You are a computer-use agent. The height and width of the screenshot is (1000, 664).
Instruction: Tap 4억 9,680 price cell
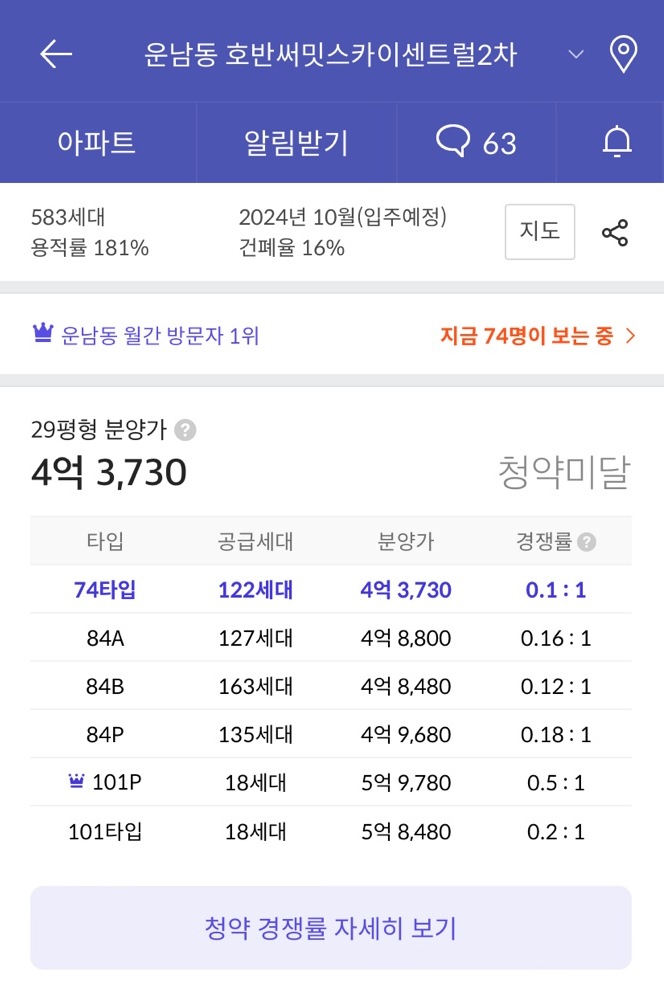[x=406, y=735]
